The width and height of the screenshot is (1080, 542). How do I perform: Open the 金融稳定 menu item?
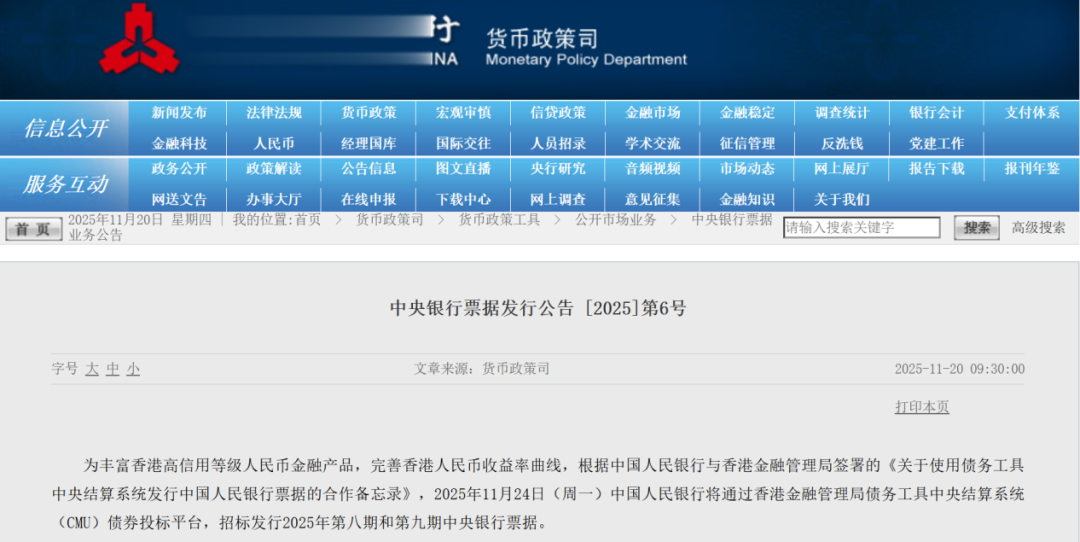(747, 113)
